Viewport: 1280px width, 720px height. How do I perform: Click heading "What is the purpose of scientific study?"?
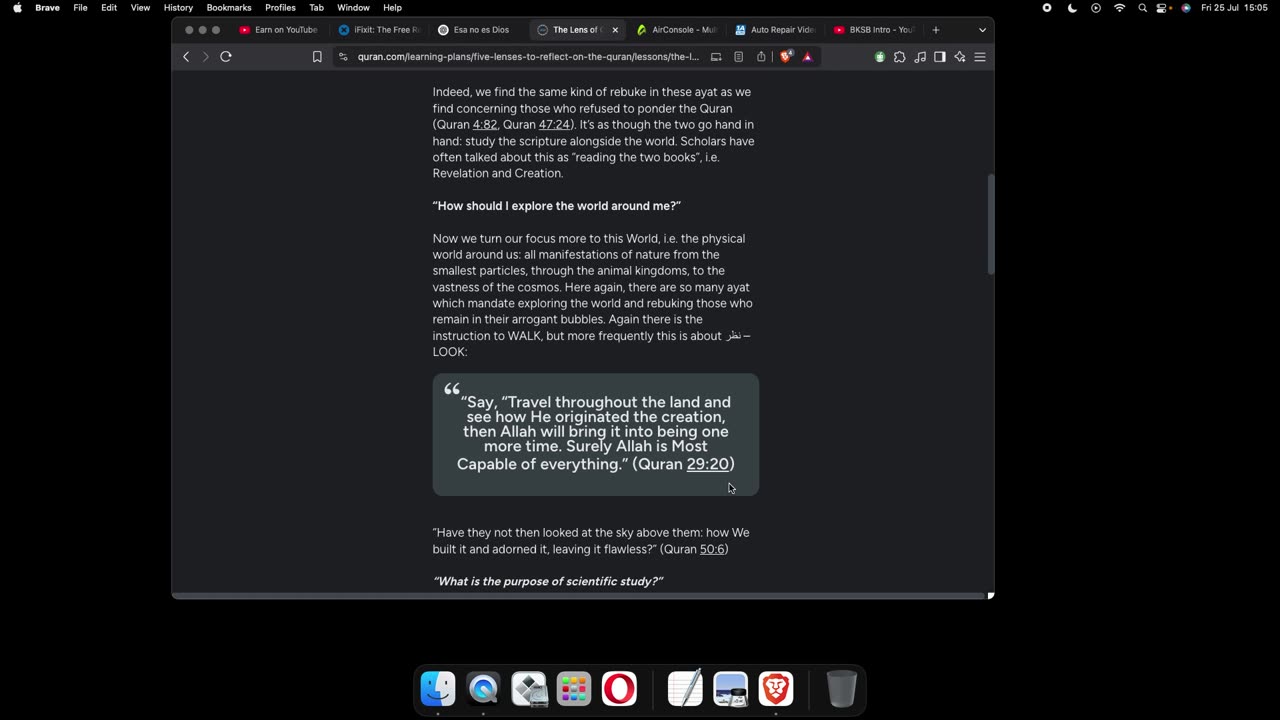(x=548, y=581)
